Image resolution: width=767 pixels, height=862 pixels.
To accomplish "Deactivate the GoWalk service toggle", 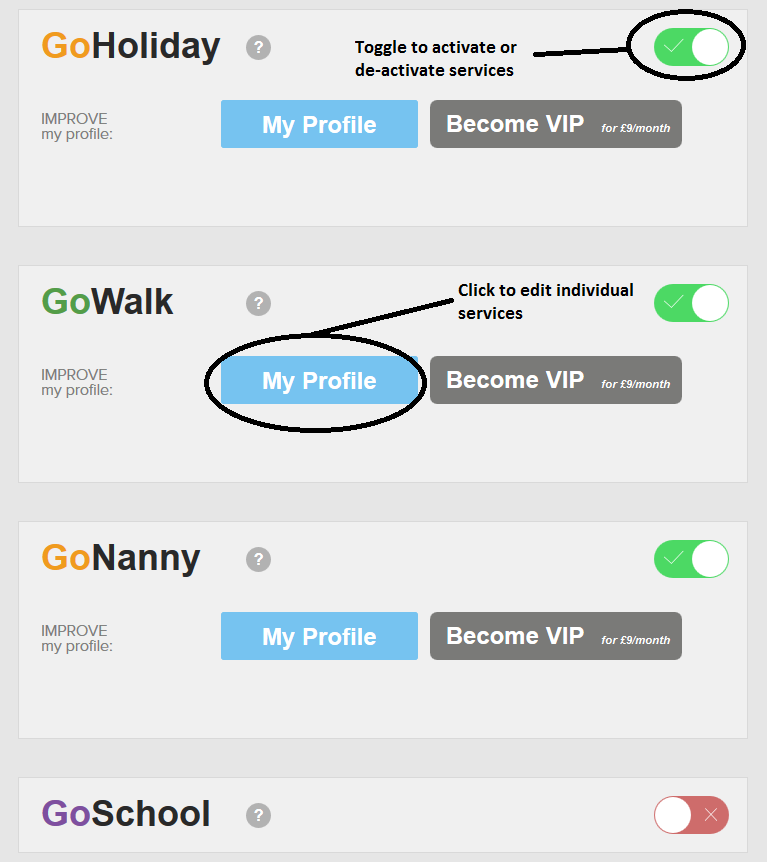I will click(691, 303).
